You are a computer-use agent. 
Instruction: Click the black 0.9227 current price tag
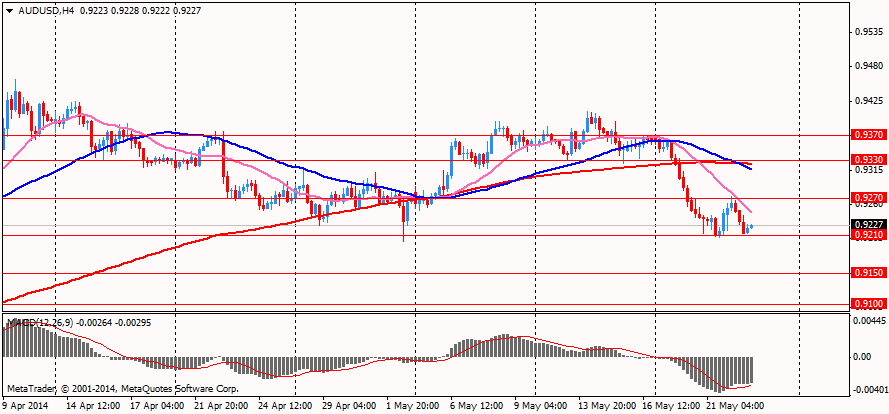click(869, 225)
